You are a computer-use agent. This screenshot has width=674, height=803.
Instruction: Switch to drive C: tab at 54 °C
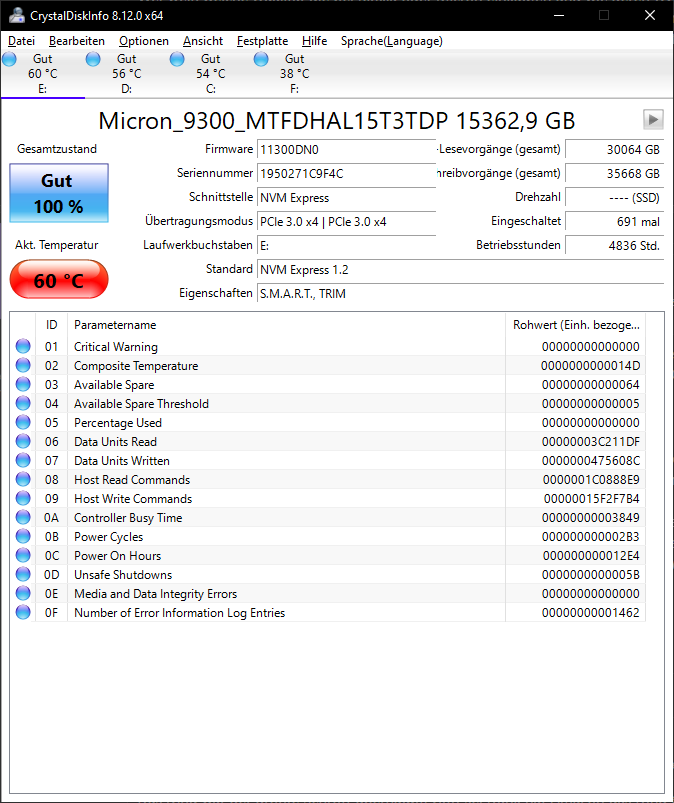210,74
